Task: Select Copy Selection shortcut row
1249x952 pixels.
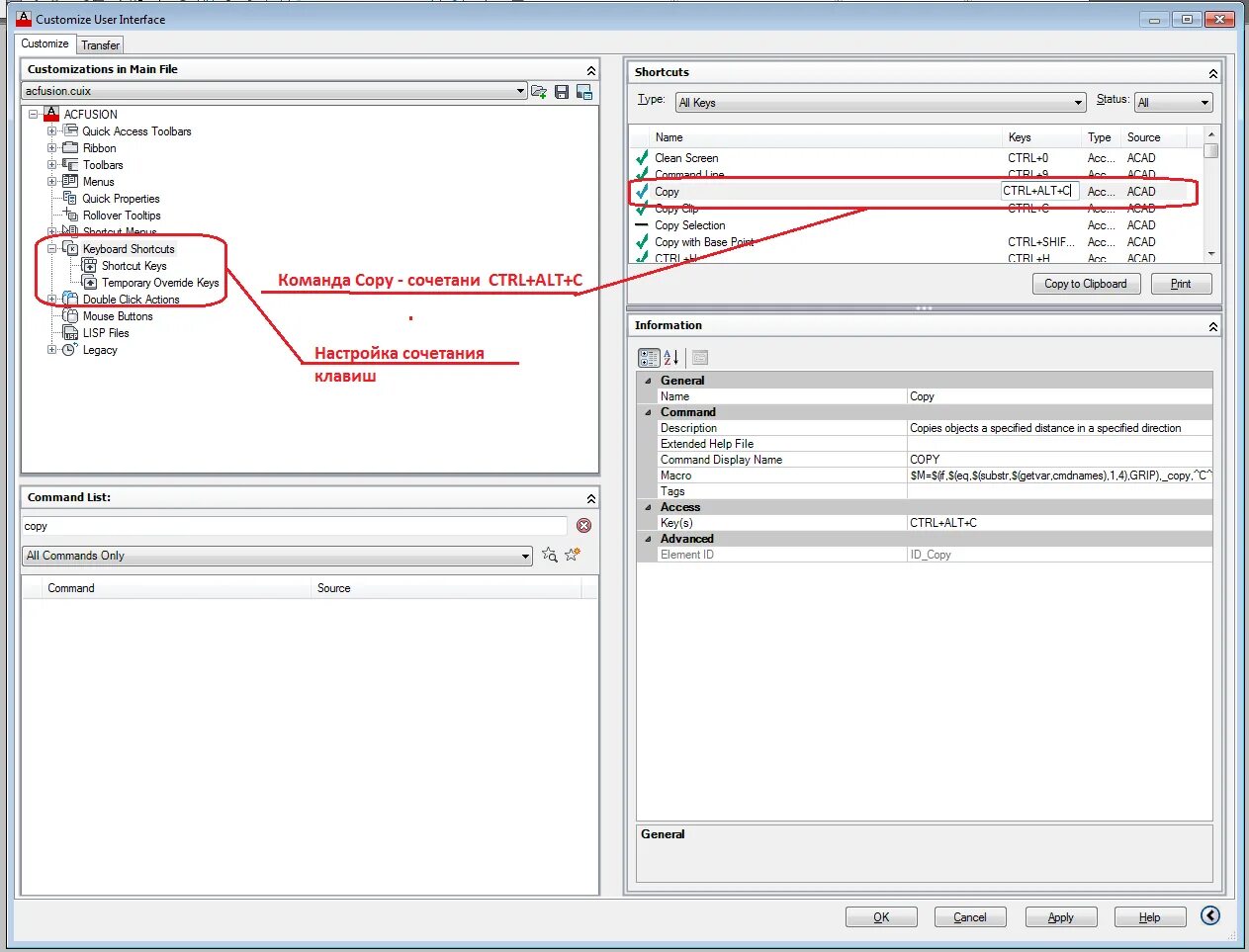Action: [915, 225]
